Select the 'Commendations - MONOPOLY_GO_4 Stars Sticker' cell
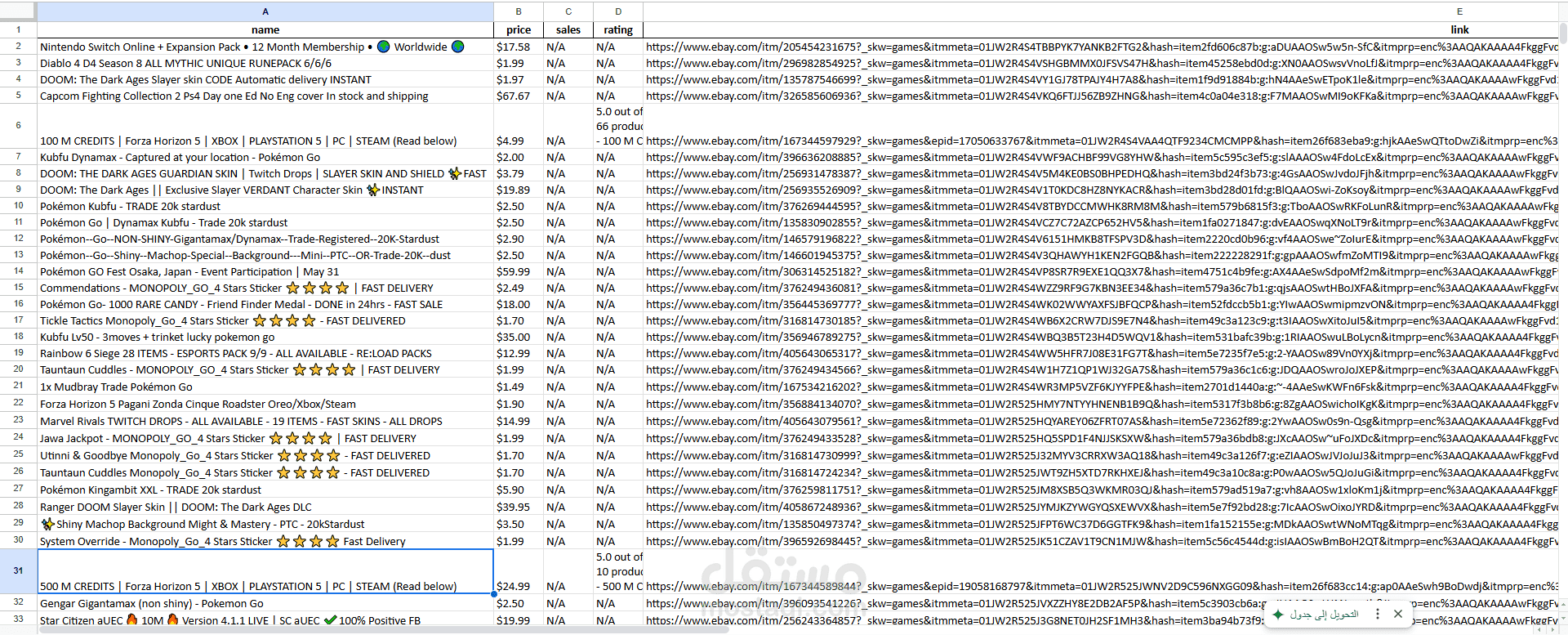This screenshot has height=635, width=1568. click(265, 288)
